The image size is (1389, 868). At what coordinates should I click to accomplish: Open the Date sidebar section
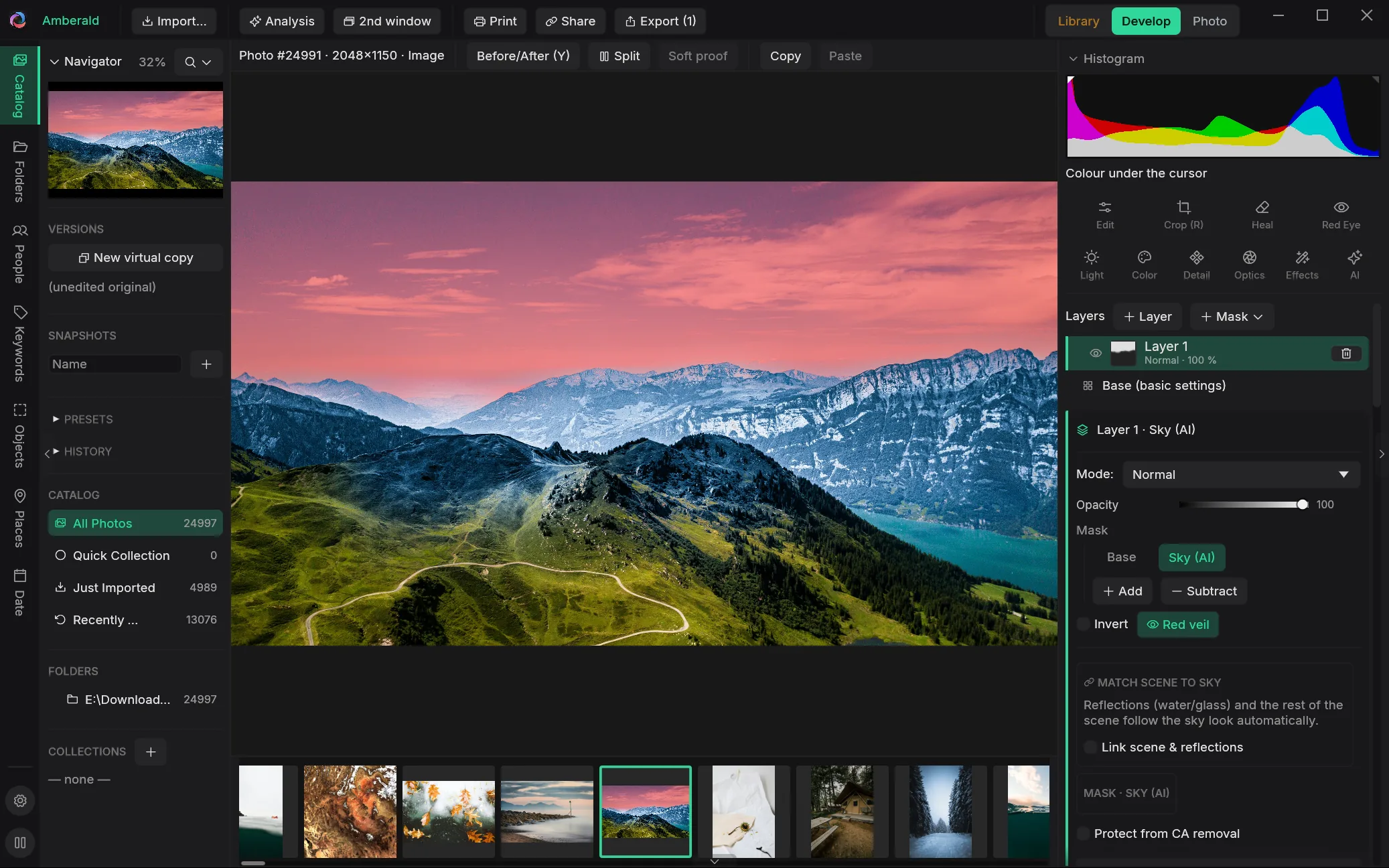coord(19,592)
